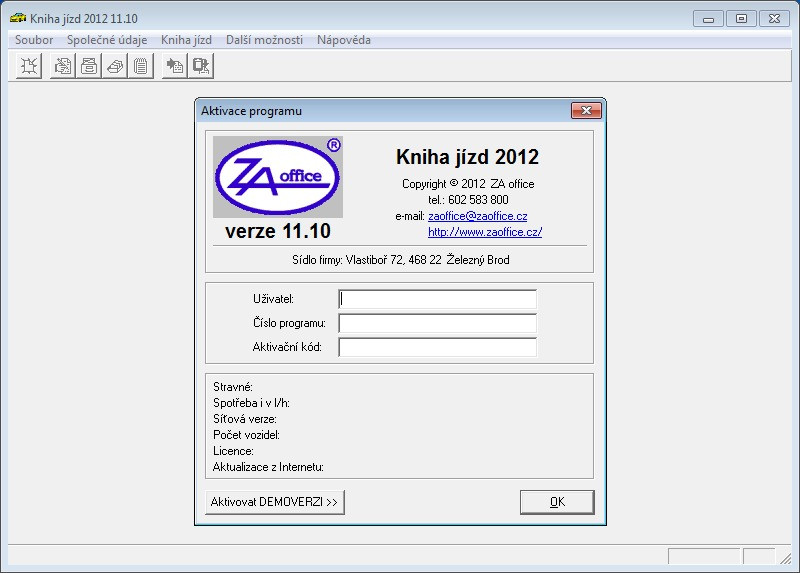
Task: Focus the Uživatel input field
Action: point(437,299)
